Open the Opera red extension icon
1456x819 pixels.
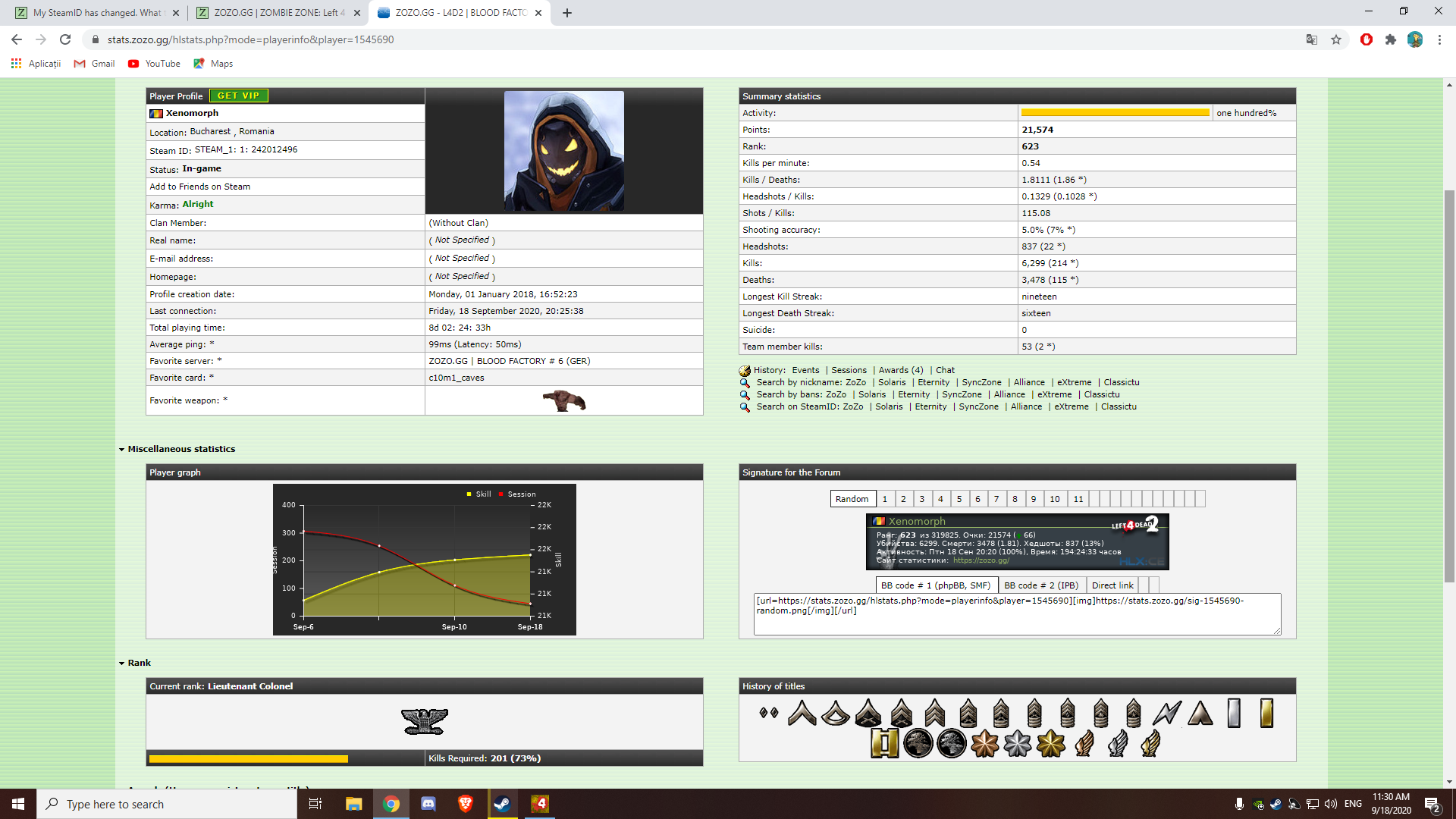(x=1367, y=39)
